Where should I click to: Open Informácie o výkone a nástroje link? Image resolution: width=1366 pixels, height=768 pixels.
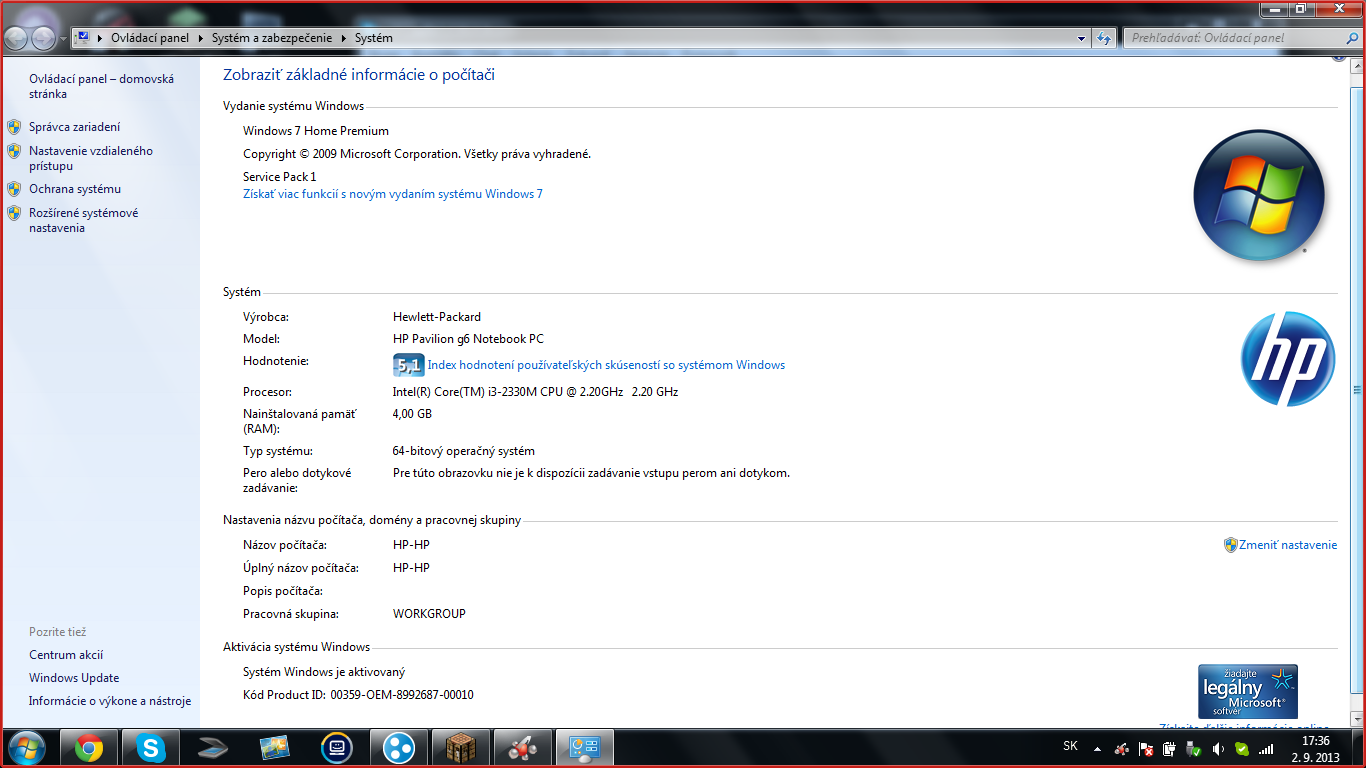(x=110, y=701)
